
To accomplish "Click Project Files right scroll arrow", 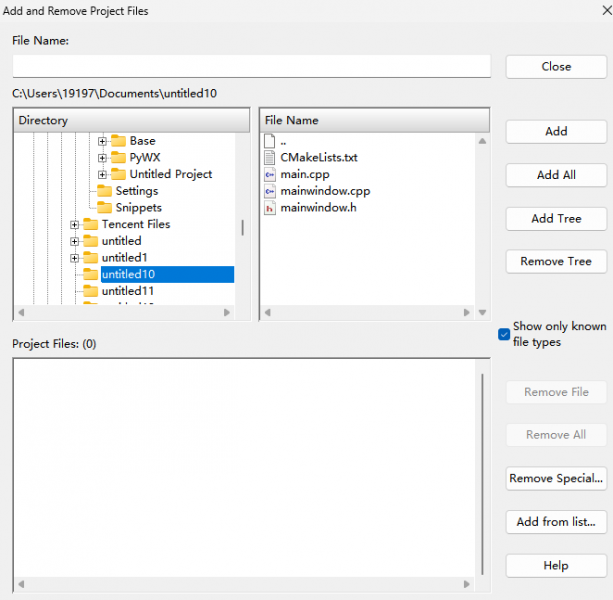I will [x=466, y=584].
